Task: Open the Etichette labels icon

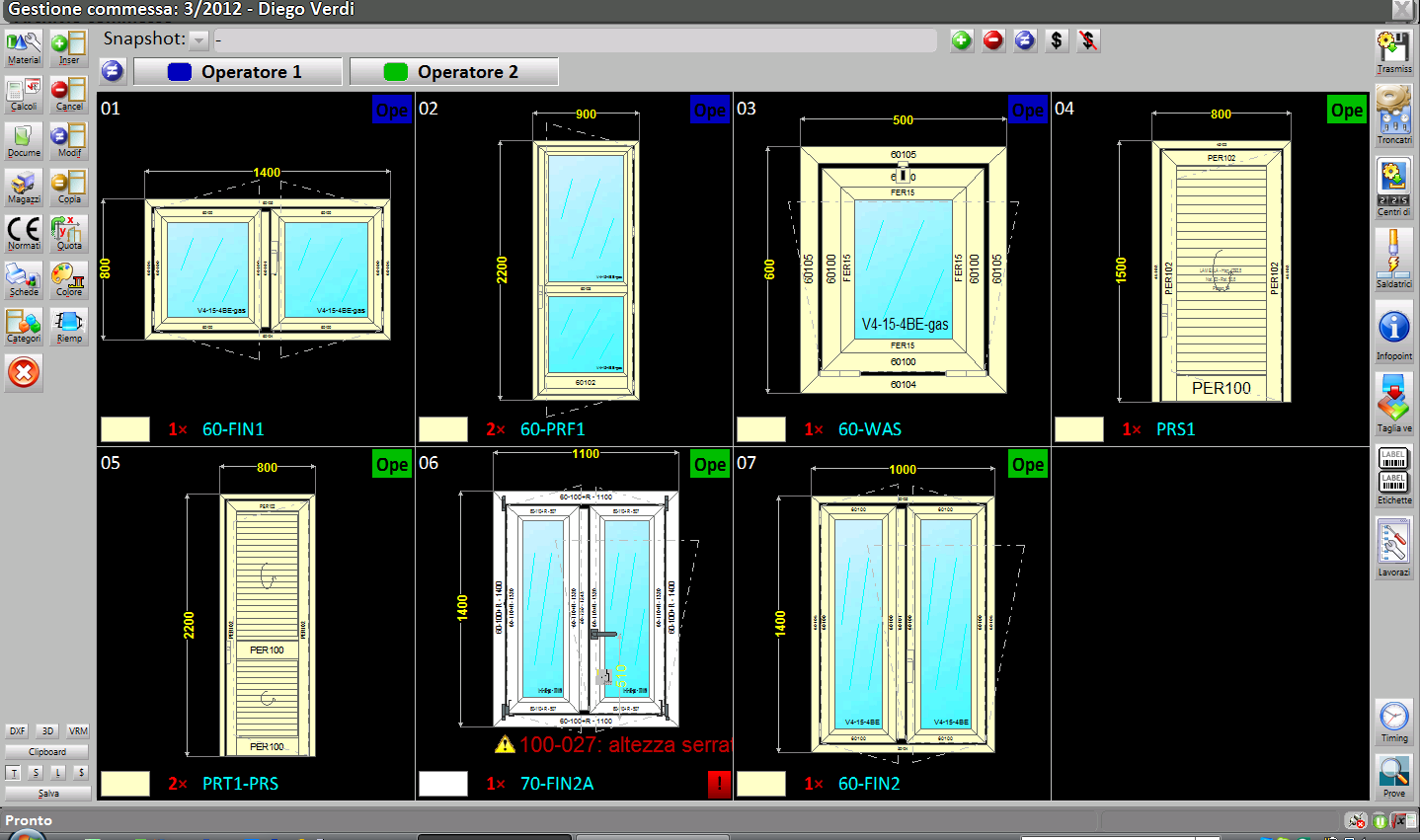Action: pos(1394,477)
